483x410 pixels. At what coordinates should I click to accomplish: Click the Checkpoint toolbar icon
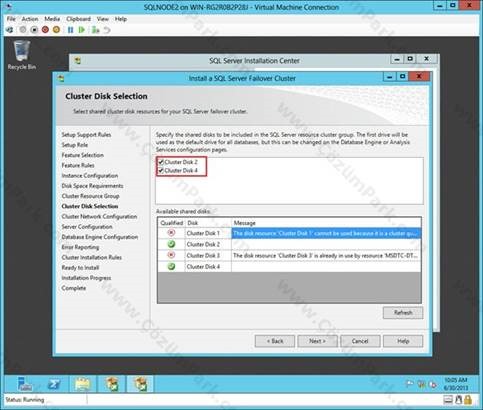96,30
